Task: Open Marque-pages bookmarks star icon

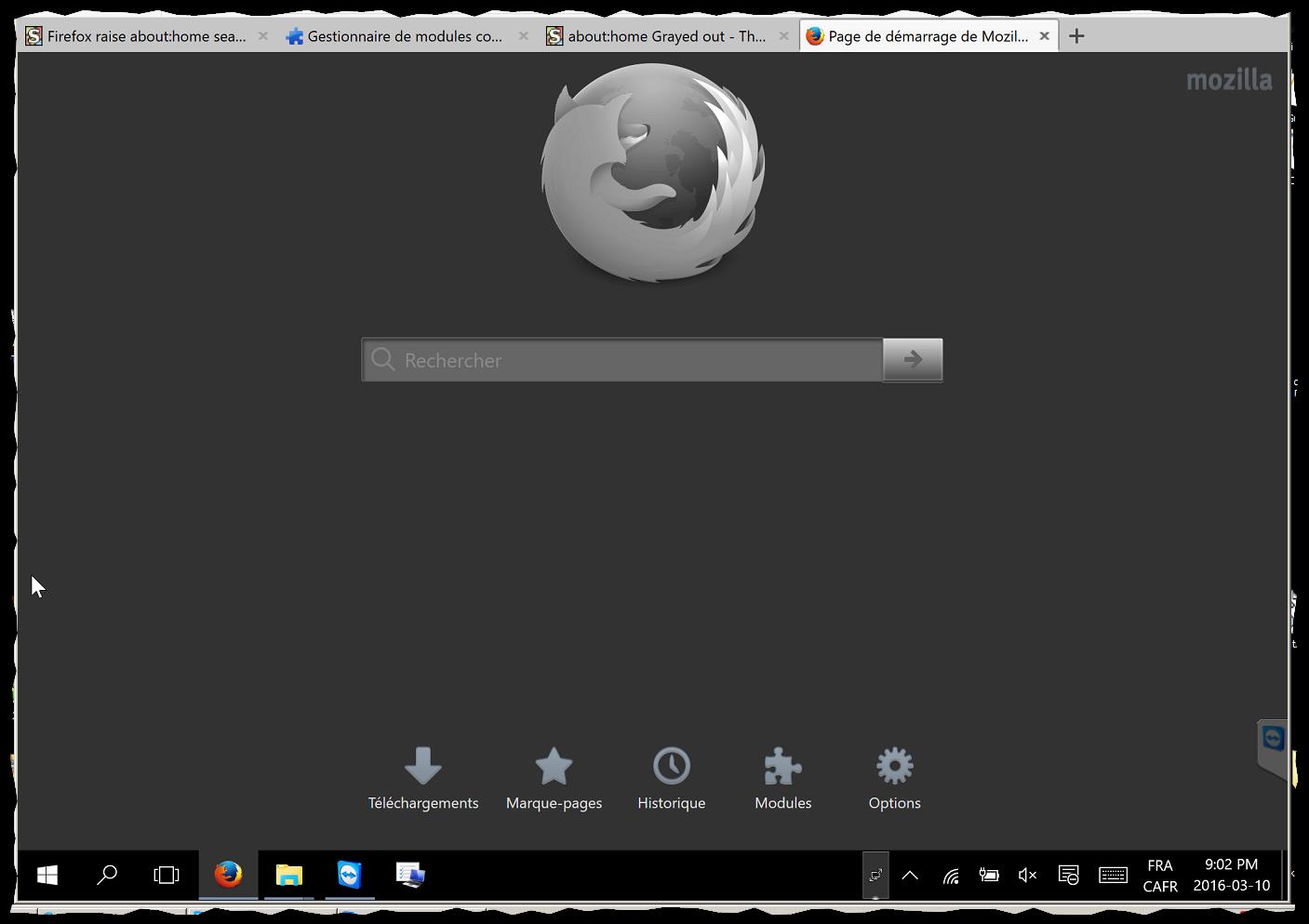Action: [x=554, y=766]
